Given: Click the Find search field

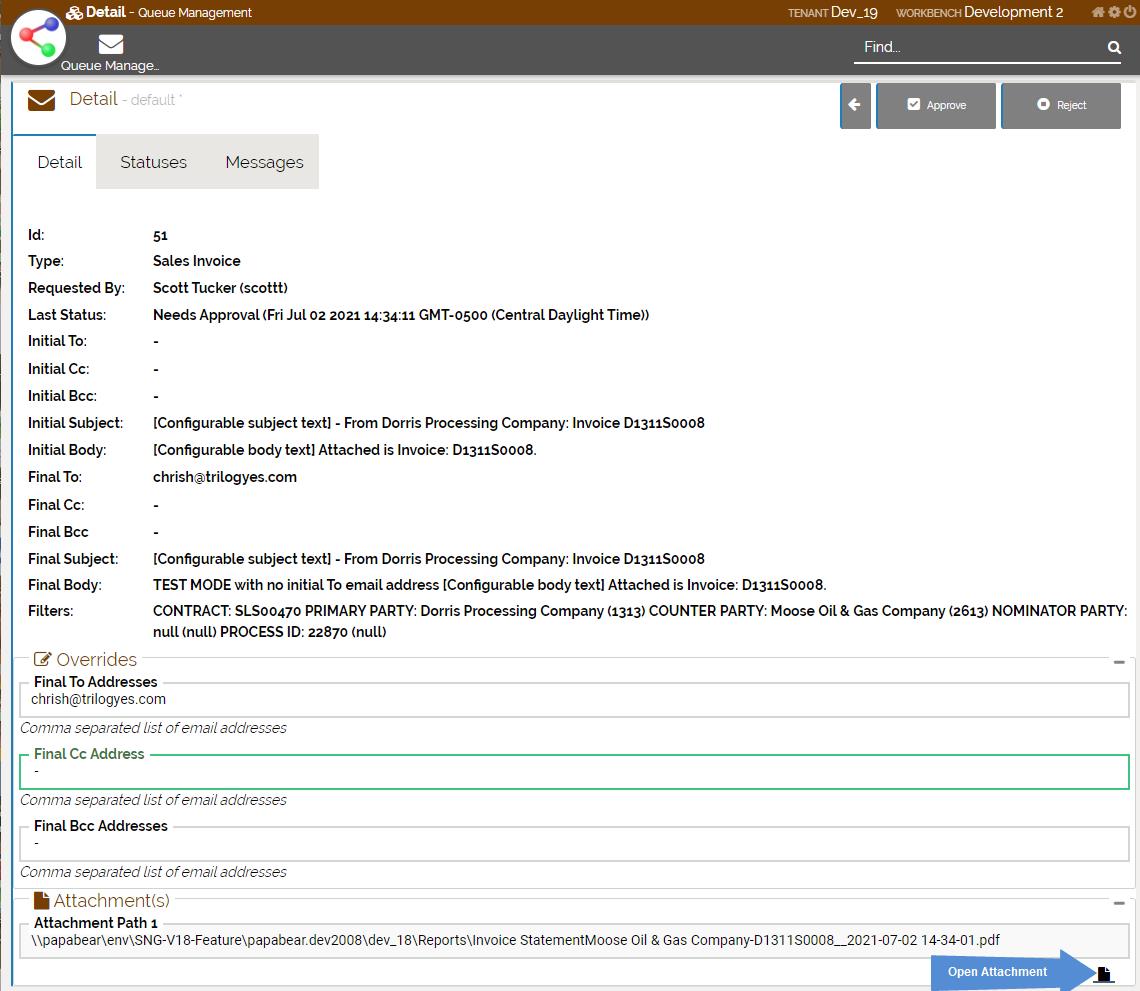Looking at the screenshot, I should pyautogui.click(x=980, y=47).
